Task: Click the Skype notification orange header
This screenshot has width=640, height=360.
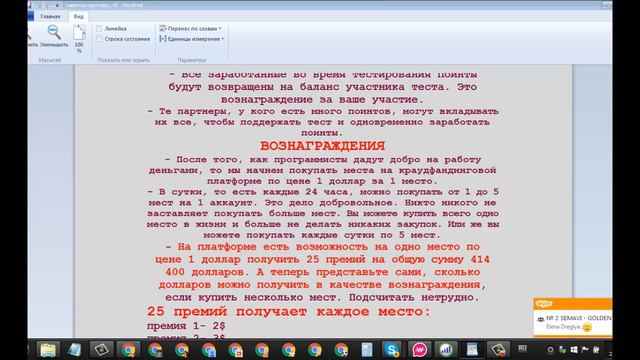Action: [573, 304]
